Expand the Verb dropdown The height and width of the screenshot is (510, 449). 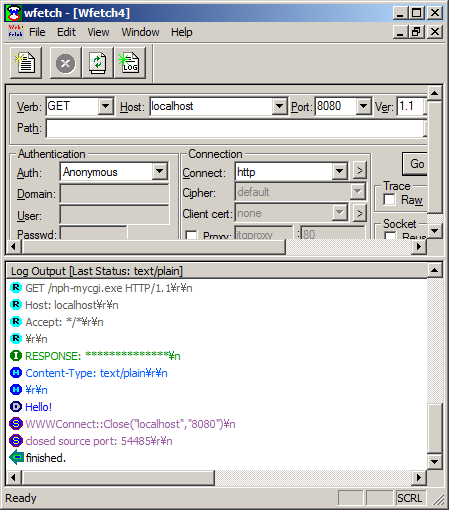click(105, 106)
